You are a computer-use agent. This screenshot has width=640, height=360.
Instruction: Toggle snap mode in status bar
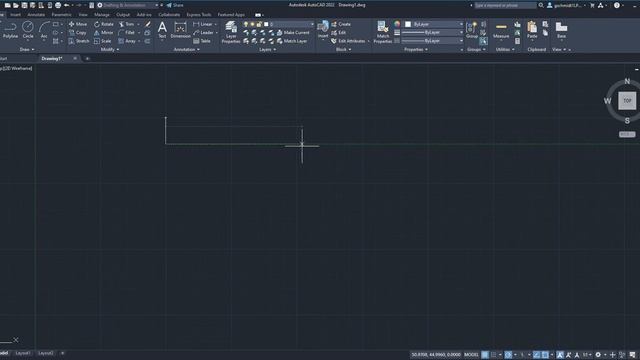point(493,355)
